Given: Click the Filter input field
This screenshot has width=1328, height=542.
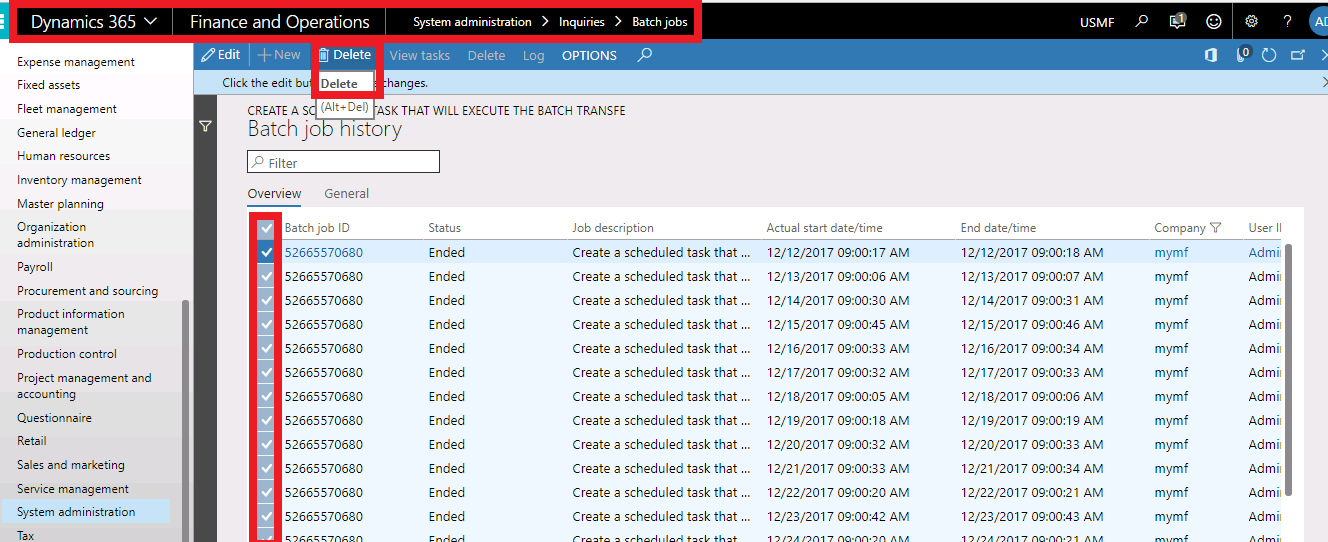Looking at the screenshot, I should tap(343, 162).
